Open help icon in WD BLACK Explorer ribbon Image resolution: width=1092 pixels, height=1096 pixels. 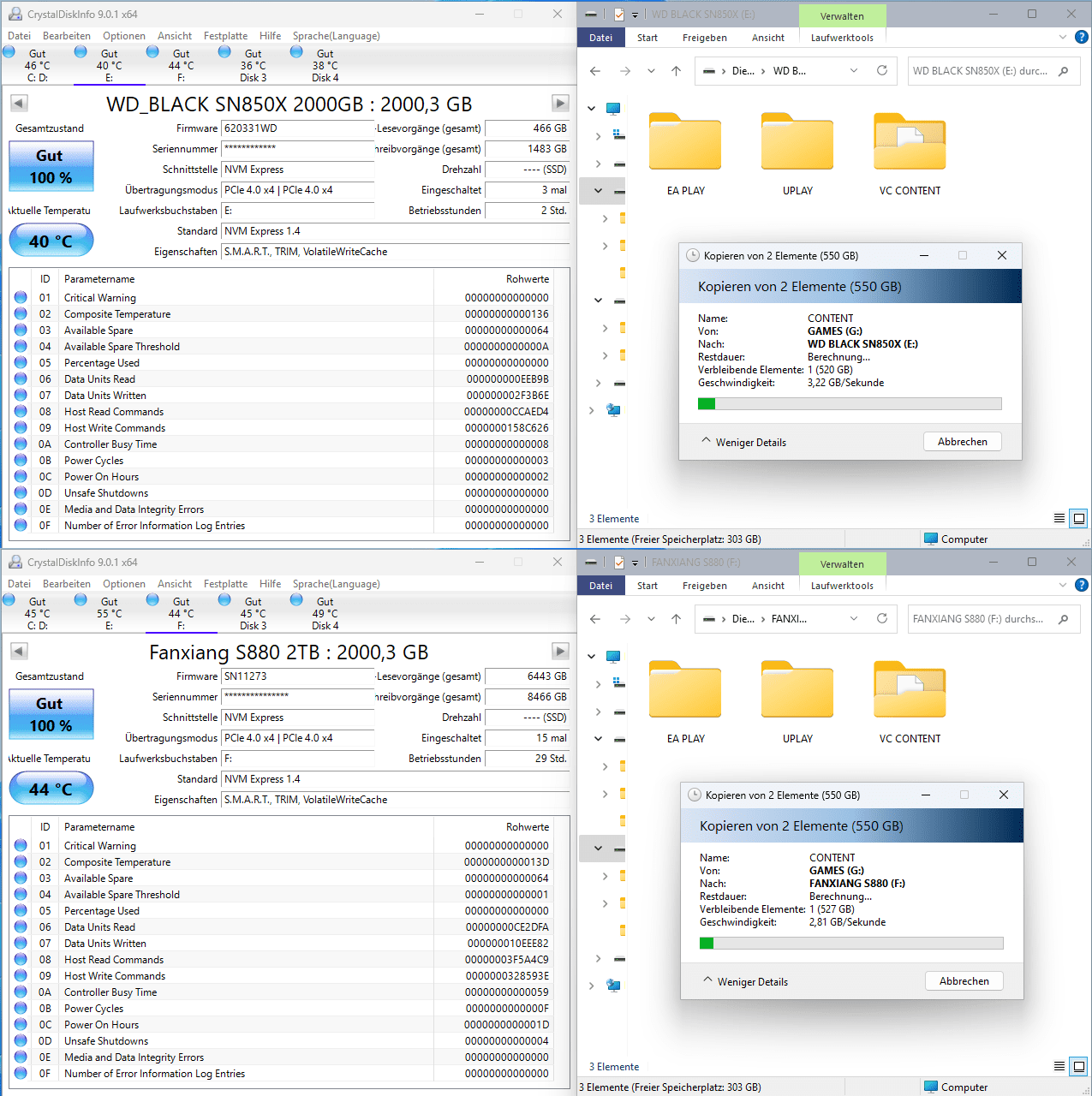(x=1082, y=37)
